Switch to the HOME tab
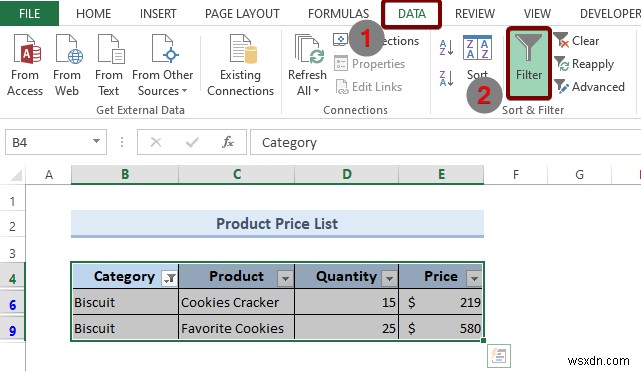The height and width of the screenshot is (371, 641). pyautogui.click(x=93, y=13)
